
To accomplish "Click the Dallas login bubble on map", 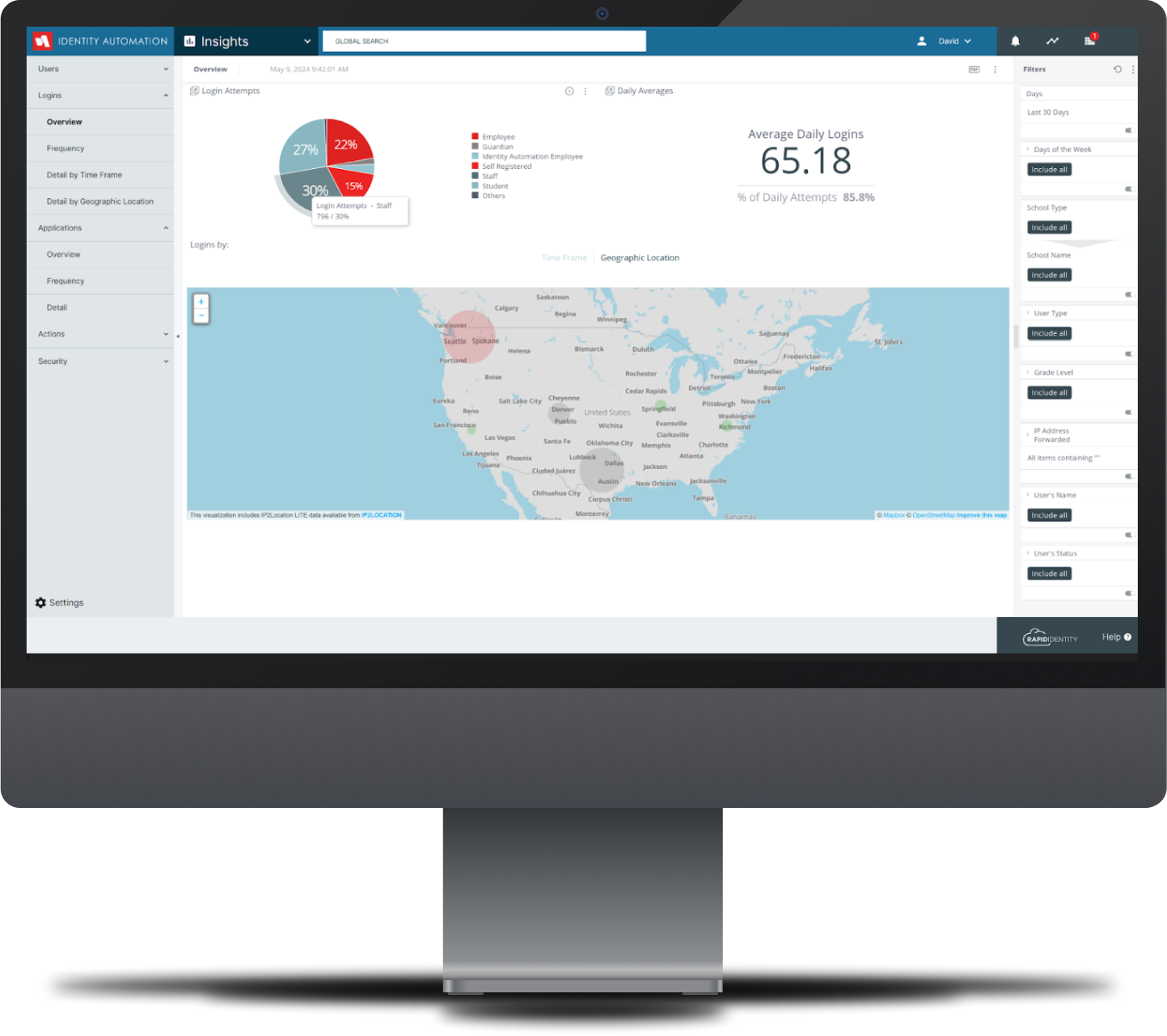I will tap(603, 469).
